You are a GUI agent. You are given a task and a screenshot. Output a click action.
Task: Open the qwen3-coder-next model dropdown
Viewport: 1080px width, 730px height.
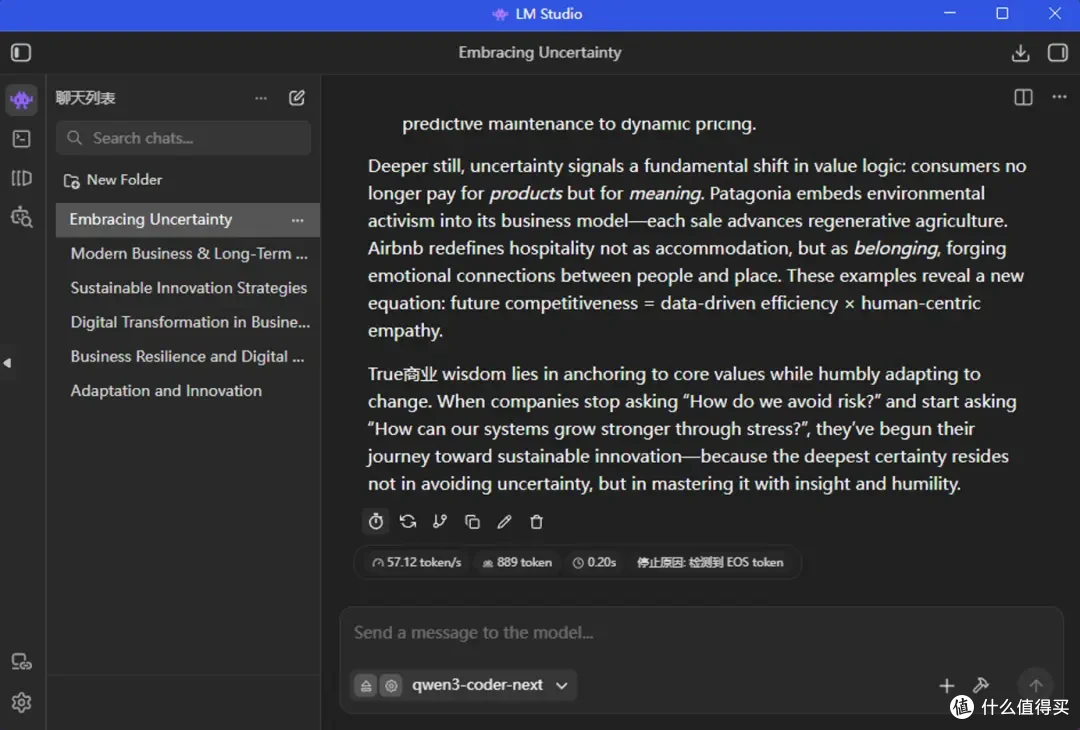pos(489,686)
